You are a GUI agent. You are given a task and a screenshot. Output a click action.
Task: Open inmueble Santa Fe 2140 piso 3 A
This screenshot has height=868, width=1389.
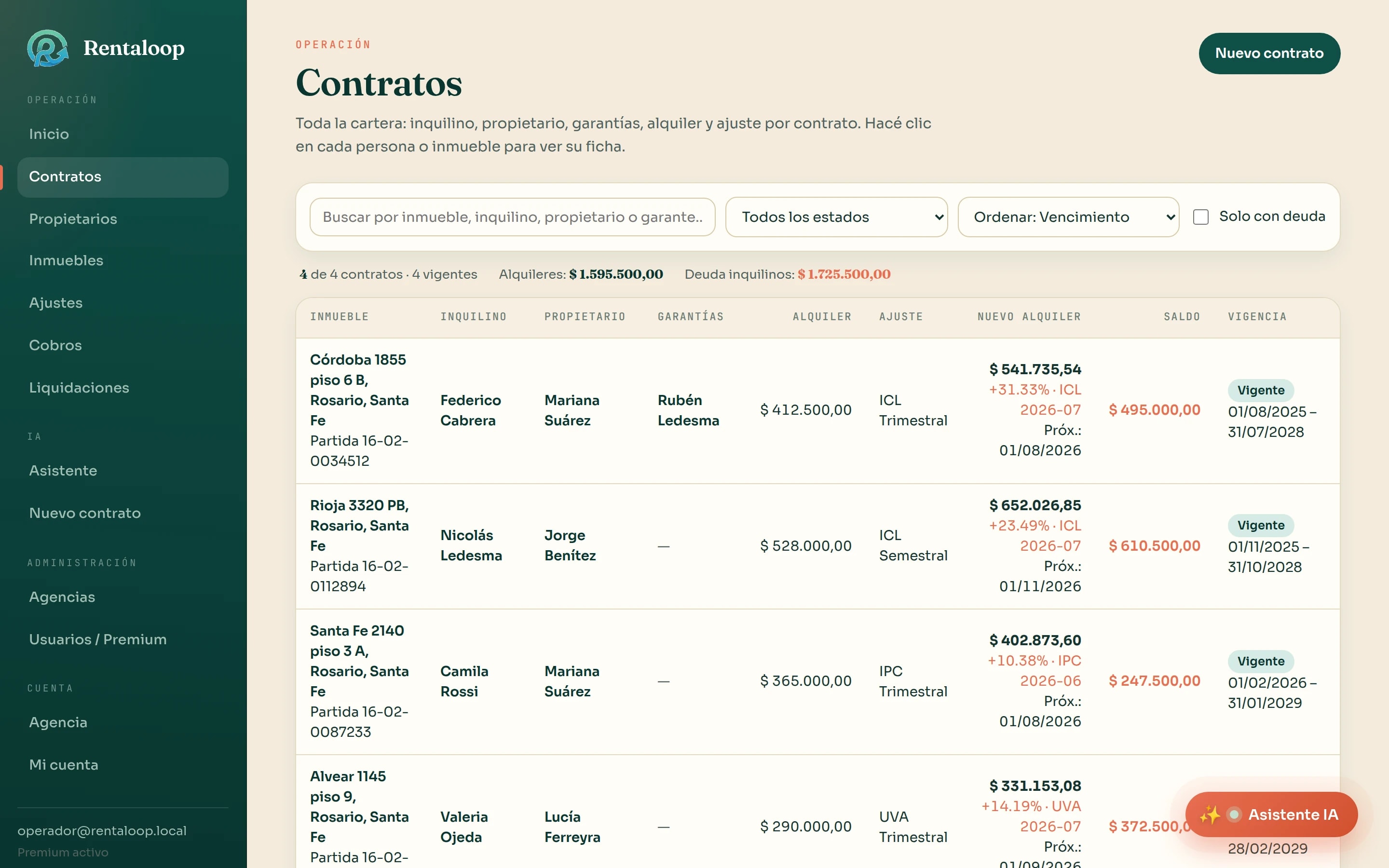[359, 661]
